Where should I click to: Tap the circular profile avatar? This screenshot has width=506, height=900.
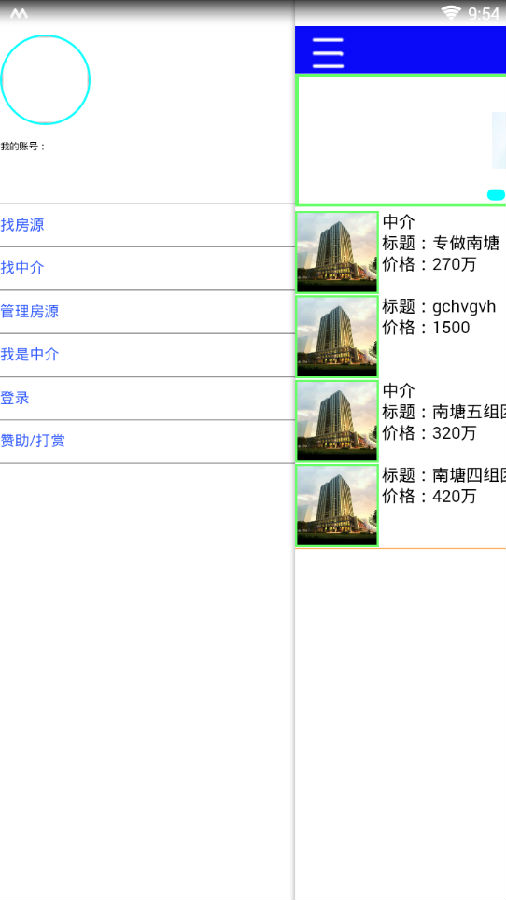45,79
